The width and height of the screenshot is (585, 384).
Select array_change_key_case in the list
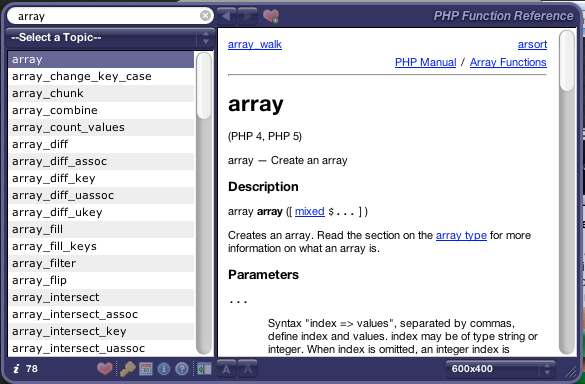pyautogui.click(x=101, y=76)
